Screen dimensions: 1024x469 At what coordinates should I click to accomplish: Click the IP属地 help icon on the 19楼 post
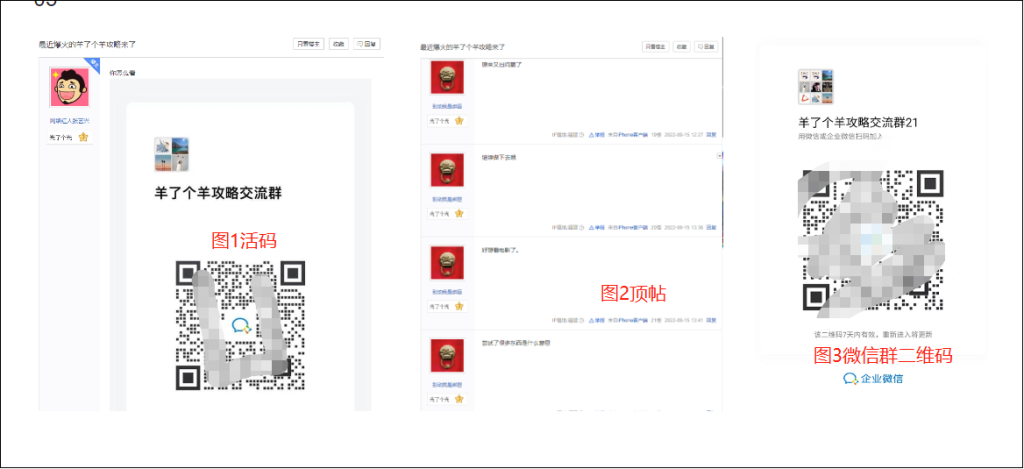click(x=582, y=135)
